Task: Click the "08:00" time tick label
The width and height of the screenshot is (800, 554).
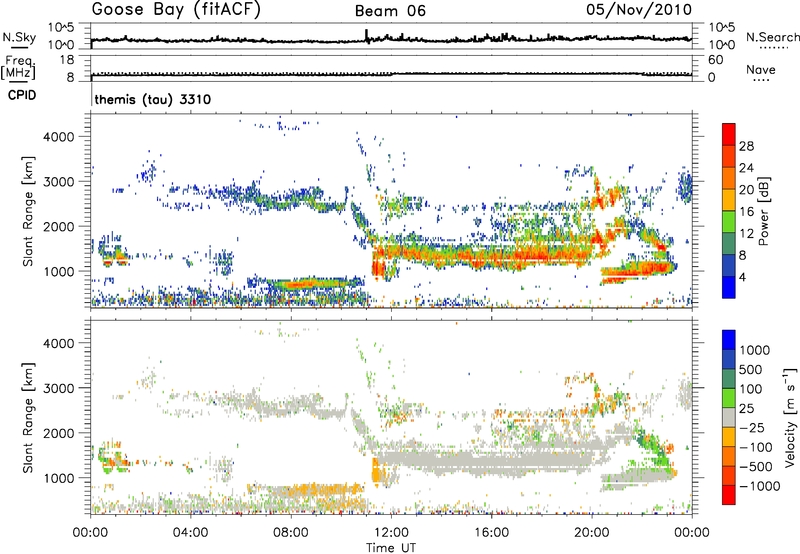Action: [x=290, y=533]
